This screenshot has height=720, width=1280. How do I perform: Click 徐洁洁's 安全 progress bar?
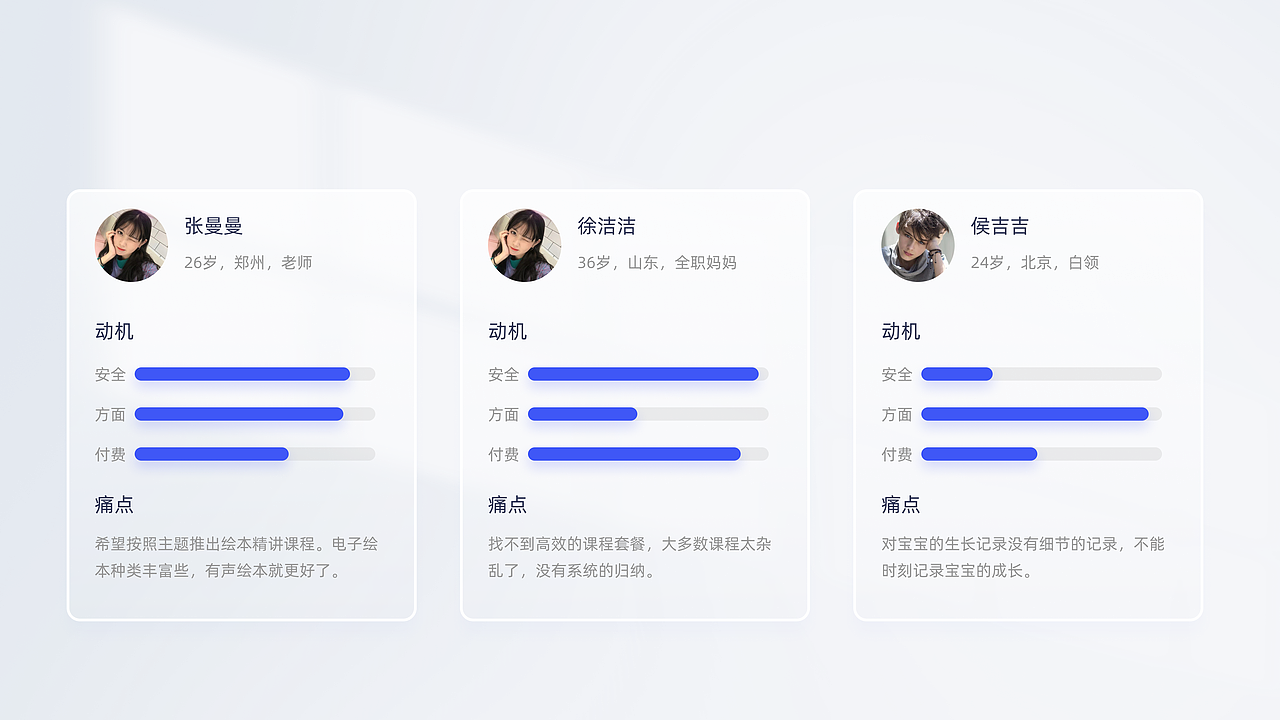coord(647,374)
